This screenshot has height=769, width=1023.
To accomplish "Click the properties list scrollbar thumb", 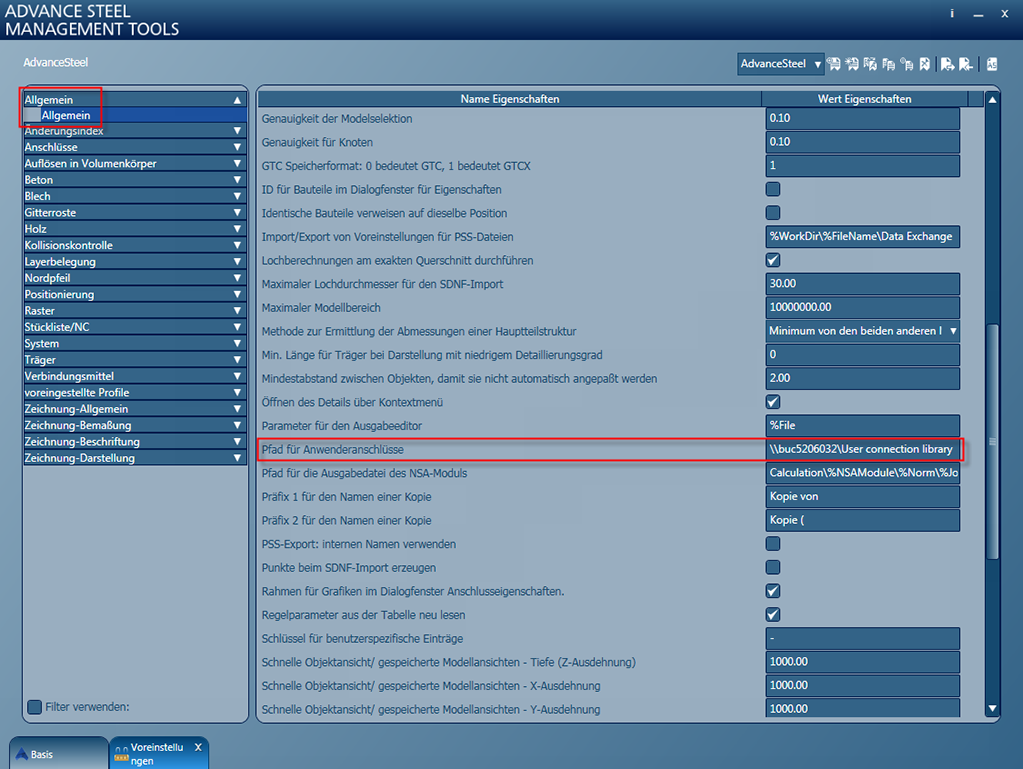I will click(x=992, y=441).
